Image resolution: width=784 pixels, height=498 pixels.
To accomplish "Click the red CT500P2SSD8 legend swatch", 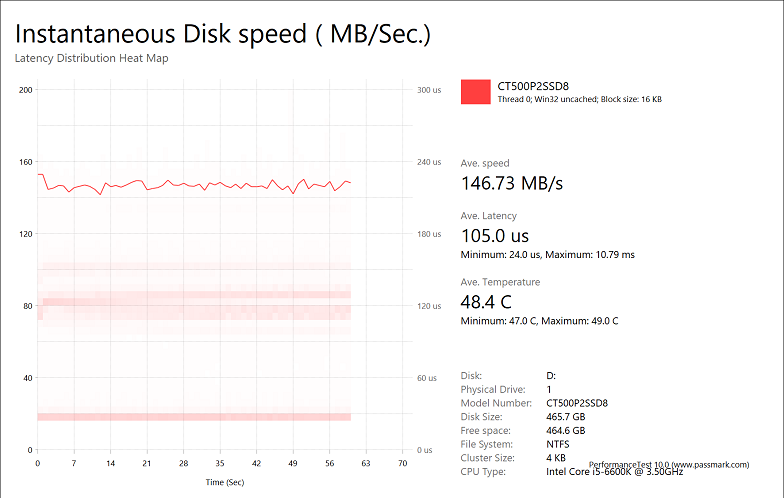I will (x=476, y=92).
